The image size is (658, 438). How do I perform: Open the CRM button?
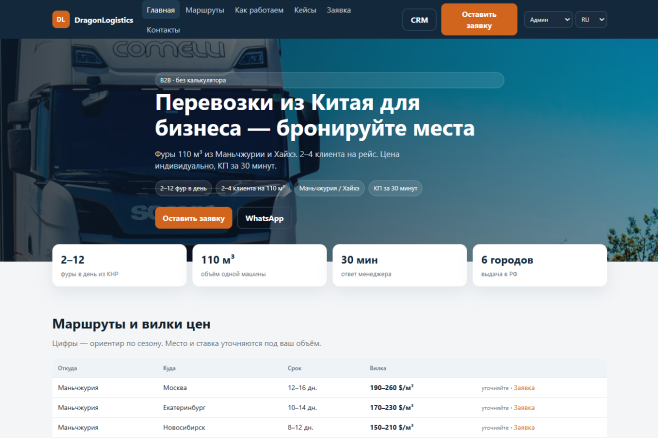pos(419,20)
